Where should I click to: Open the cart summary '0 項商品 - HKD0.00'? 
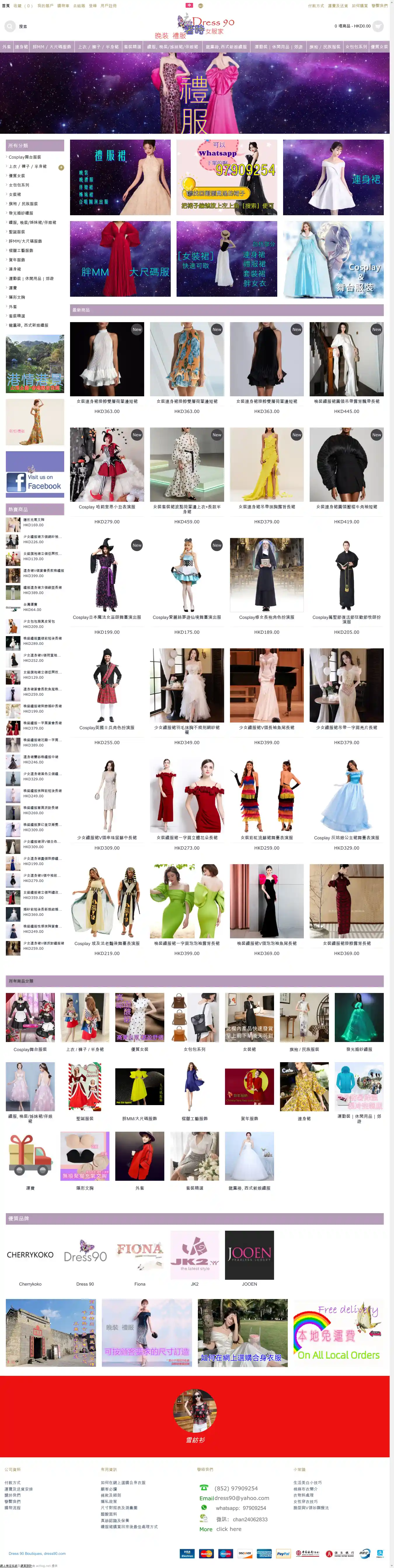pos(352,26)
